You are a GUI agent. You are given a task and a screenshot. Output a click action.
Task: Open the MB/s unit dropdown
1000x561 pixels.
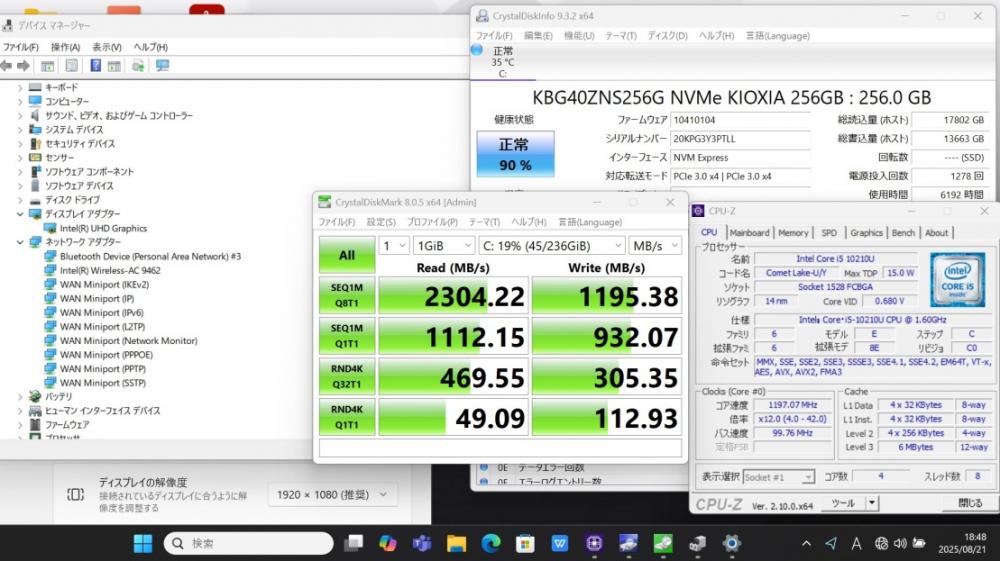[x=655, y=245]
